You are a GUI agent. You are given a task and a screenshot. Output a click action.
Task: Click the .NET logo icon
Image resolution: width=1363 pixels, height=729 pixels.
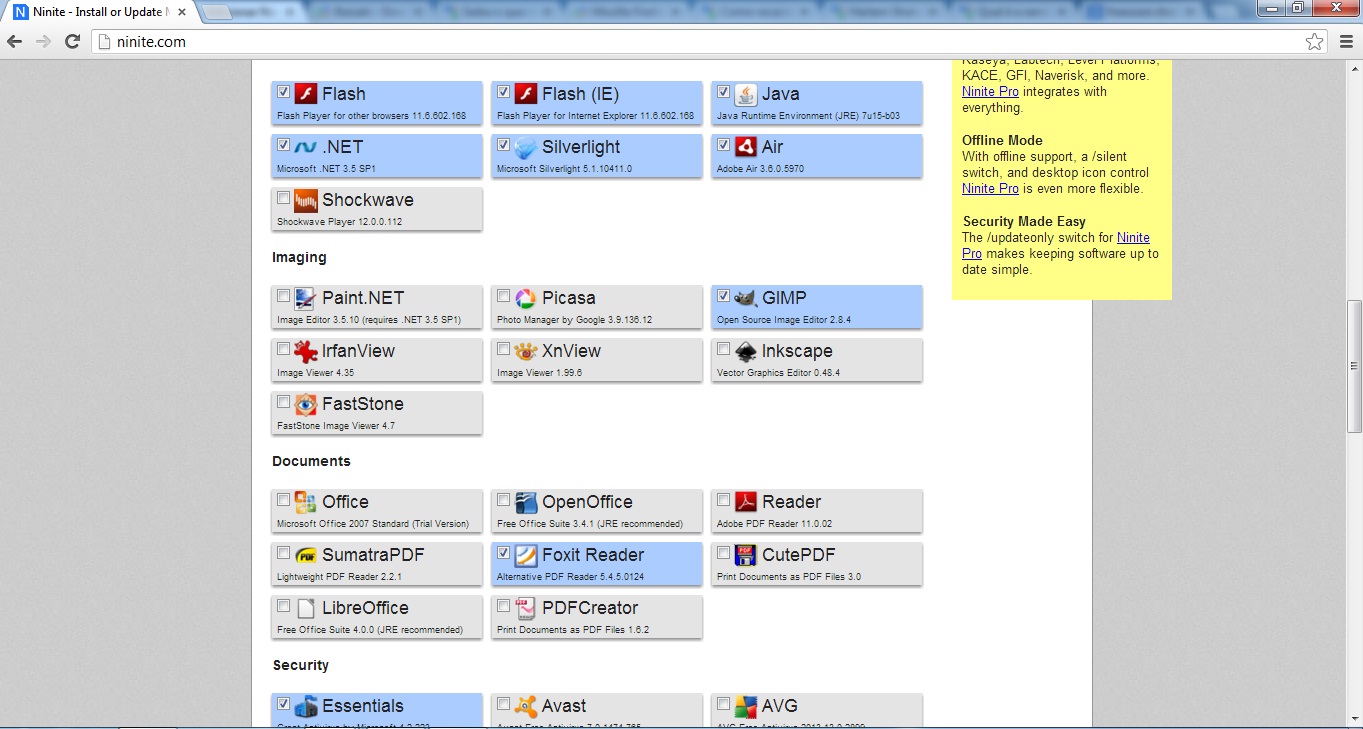point(306,147)
